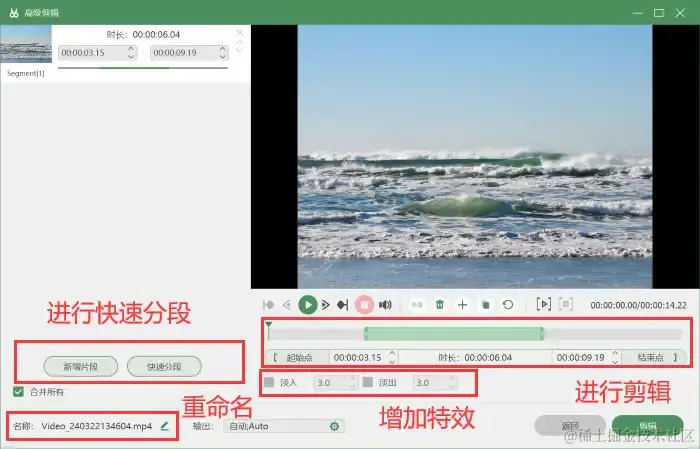Click the timecode 00:00:00.00/00:00:14.22
Image resolution: width=700 pixels, height=449 pixels.
point(638,305)
